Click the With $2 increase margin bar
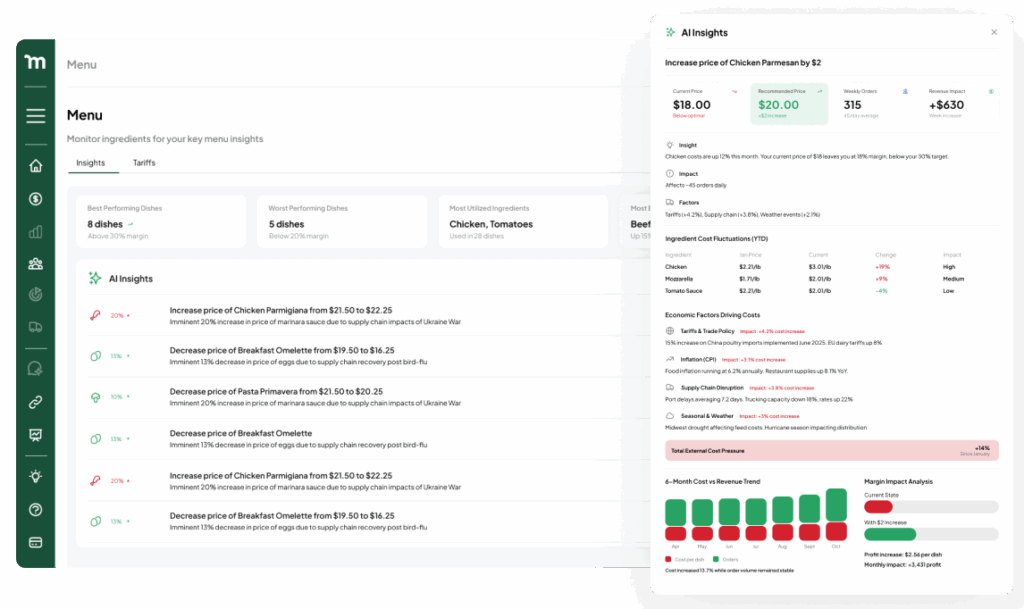 click(x=931, y=534)
